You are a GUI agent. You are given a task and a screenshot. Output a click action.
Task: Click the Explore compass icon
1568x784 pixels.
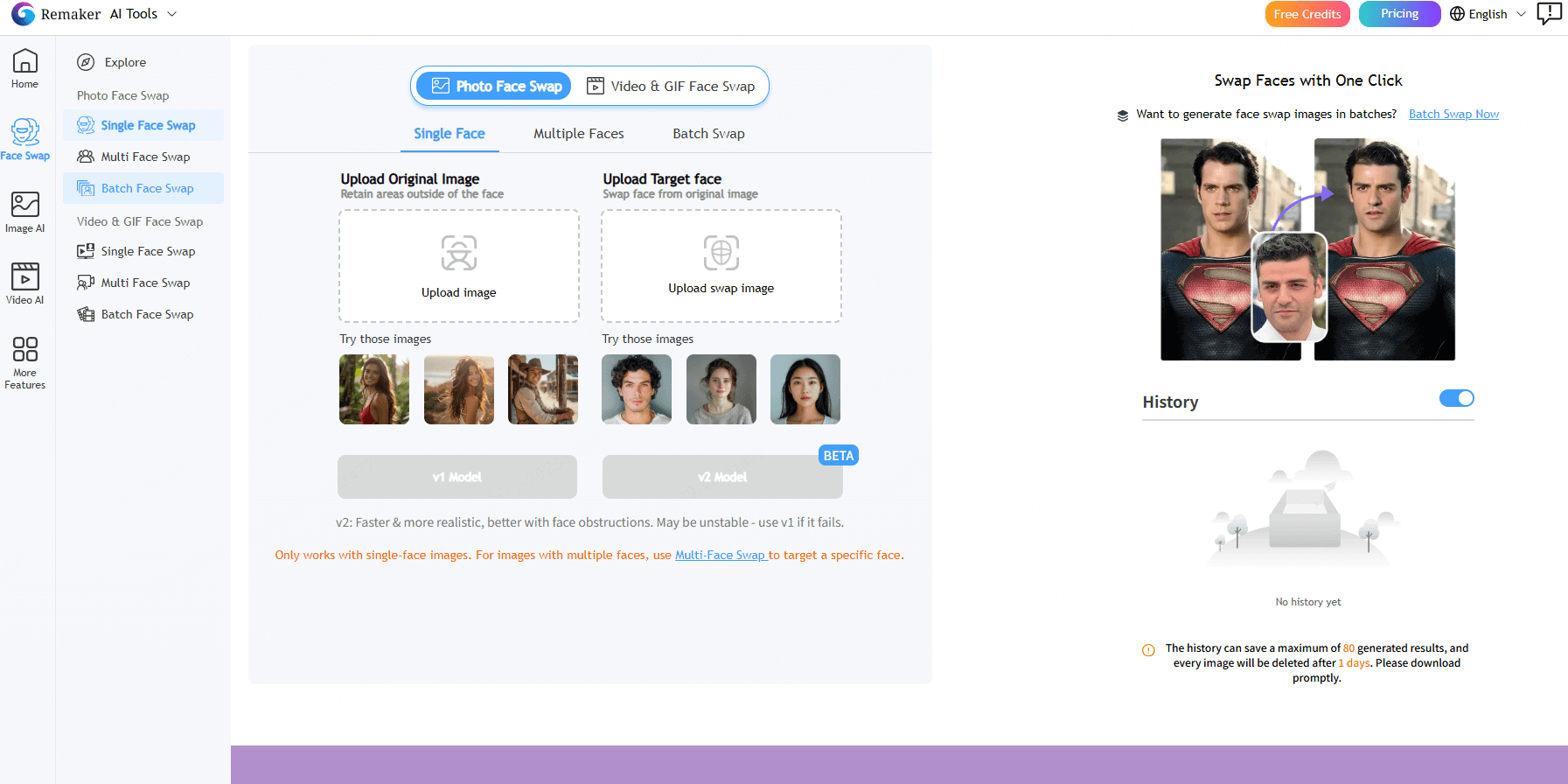coord(86,62)
